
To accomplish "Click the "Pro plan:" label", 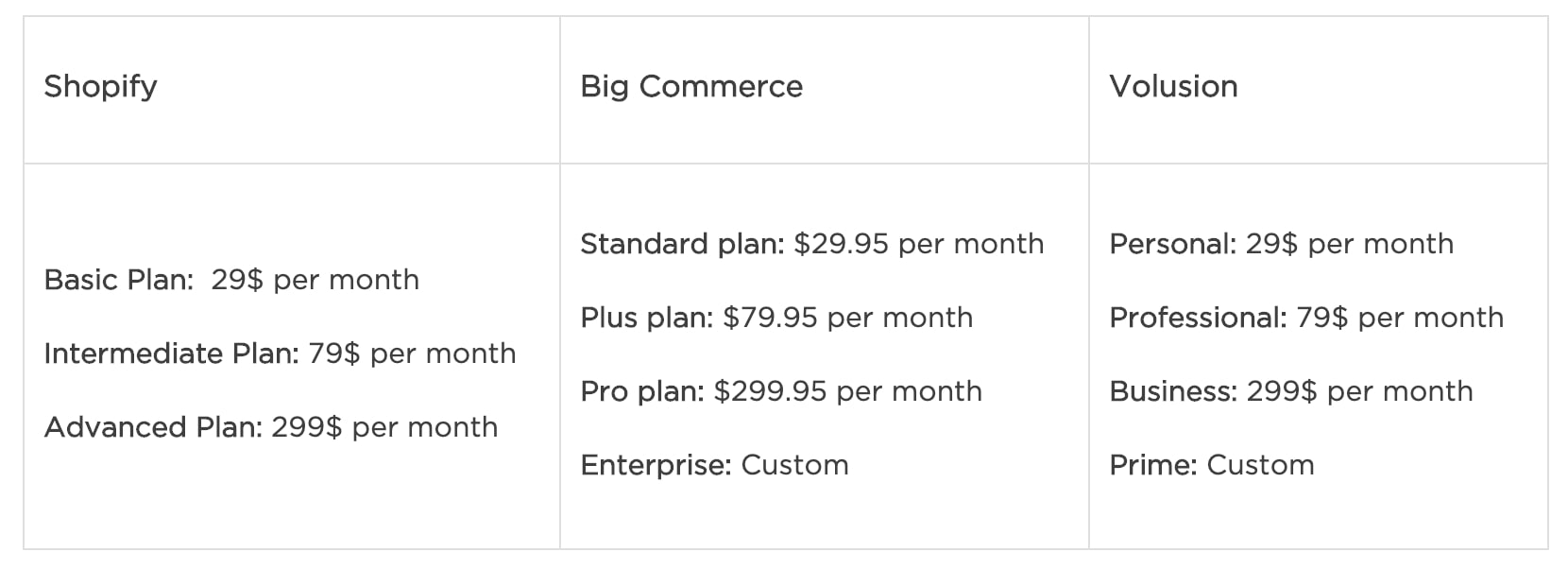I will tap(642, 392).
